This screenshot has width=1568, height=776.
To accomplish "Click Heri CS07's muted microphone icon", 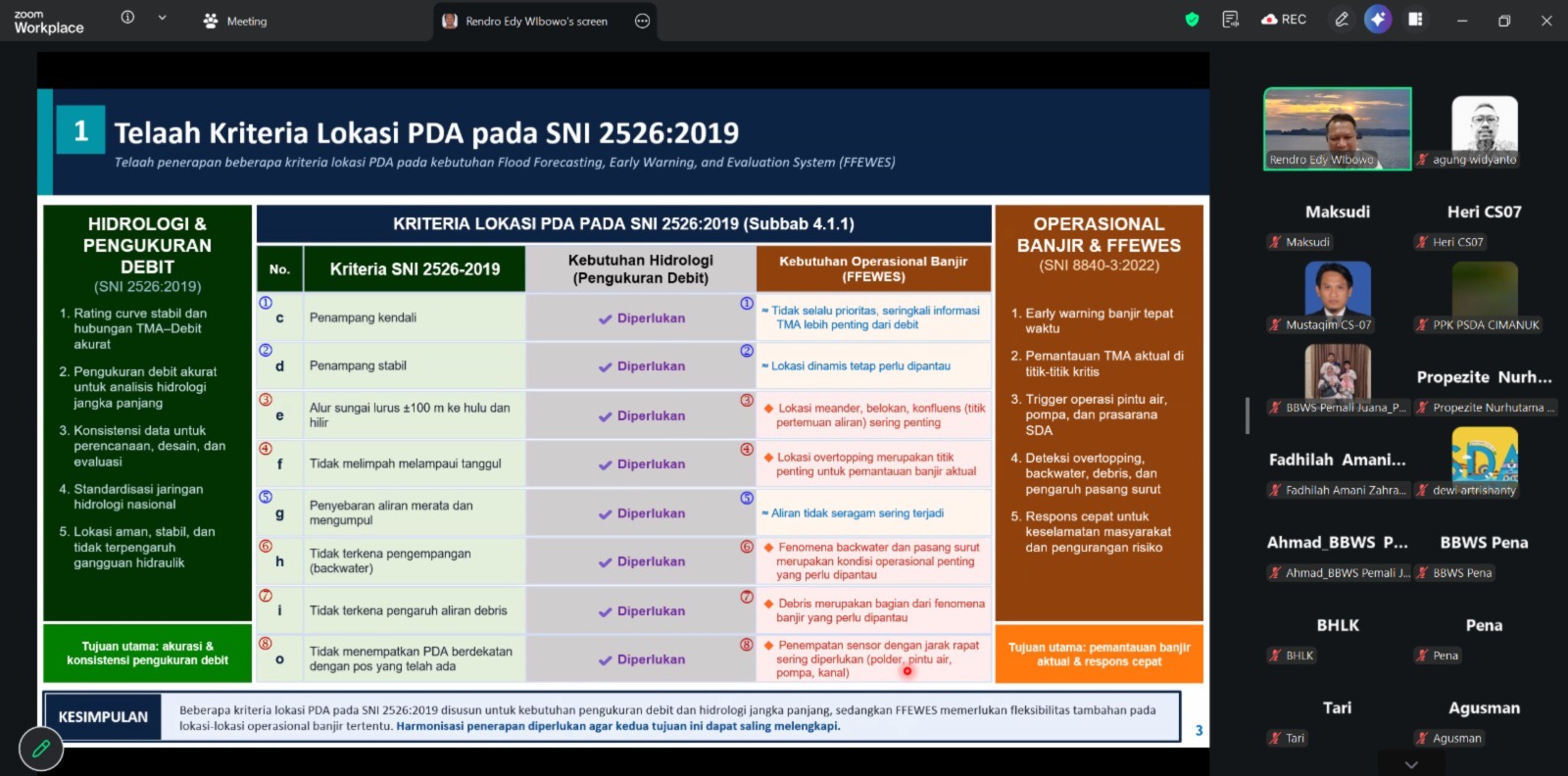I will [x=1422, y=242].
